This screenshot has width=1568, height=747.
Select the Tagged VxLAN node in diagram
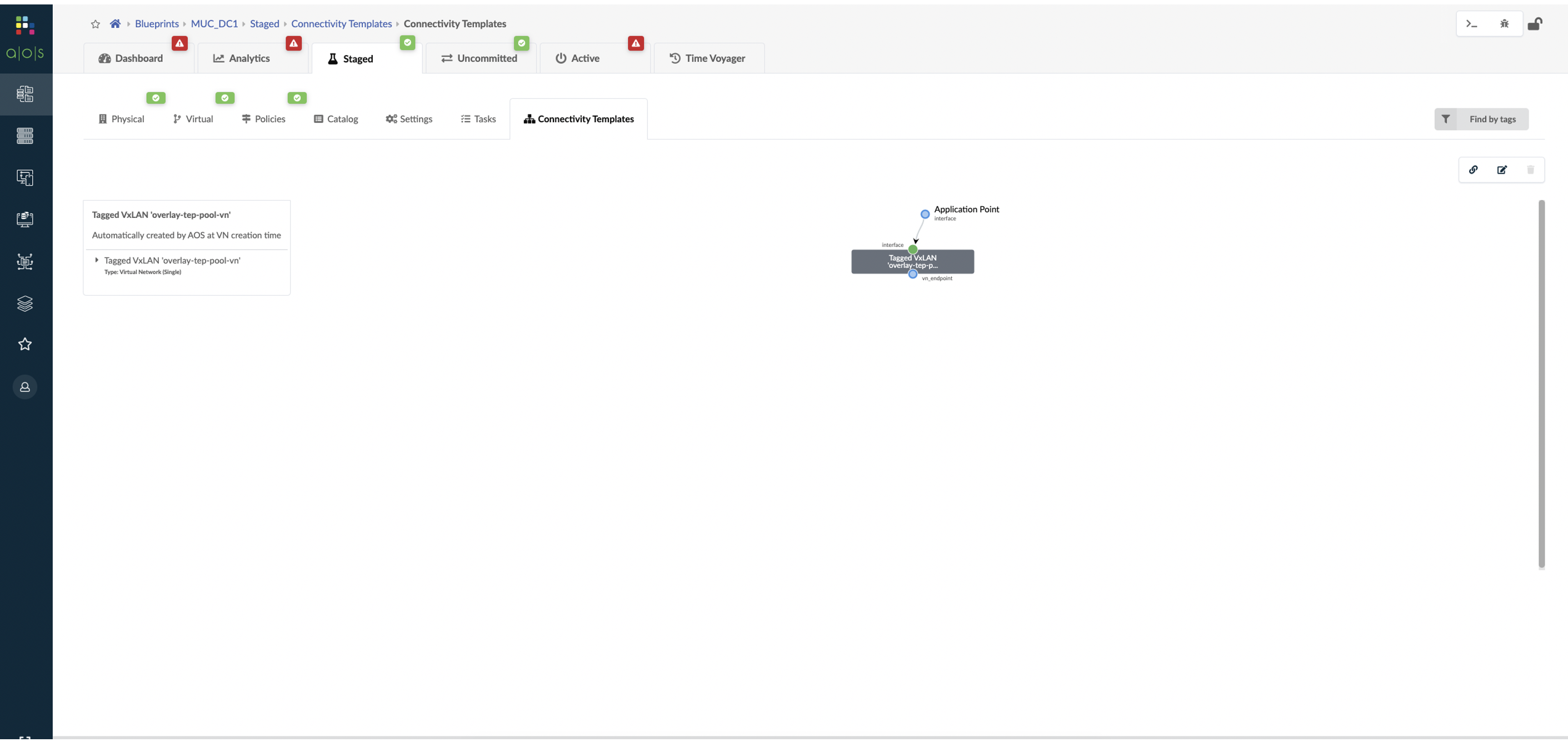[912, 262]
